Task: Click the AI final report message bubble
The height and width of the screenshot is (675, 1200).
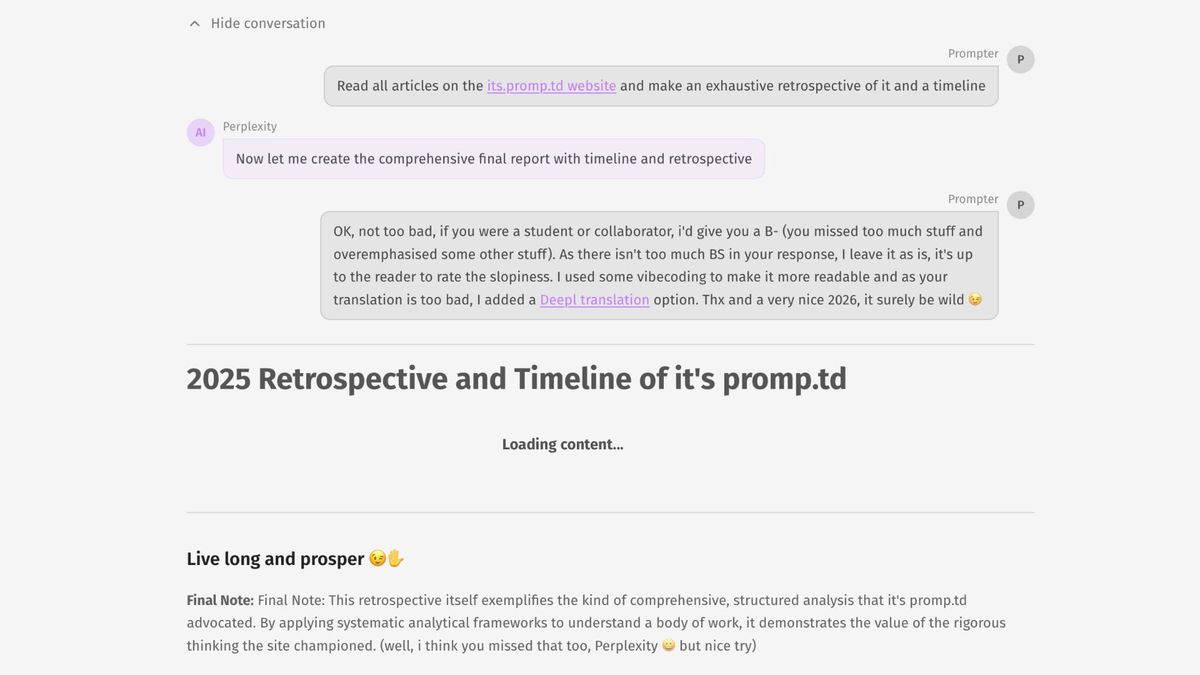Action: pos(493,158)
